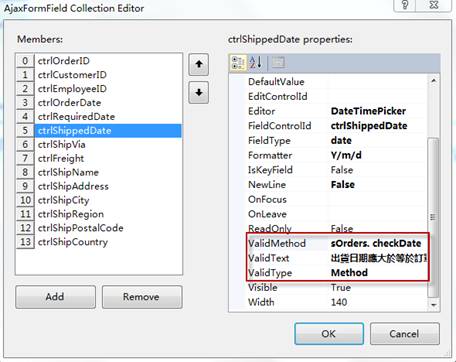
Task: Click the DefaultValue property field
Action: [337, 82]
